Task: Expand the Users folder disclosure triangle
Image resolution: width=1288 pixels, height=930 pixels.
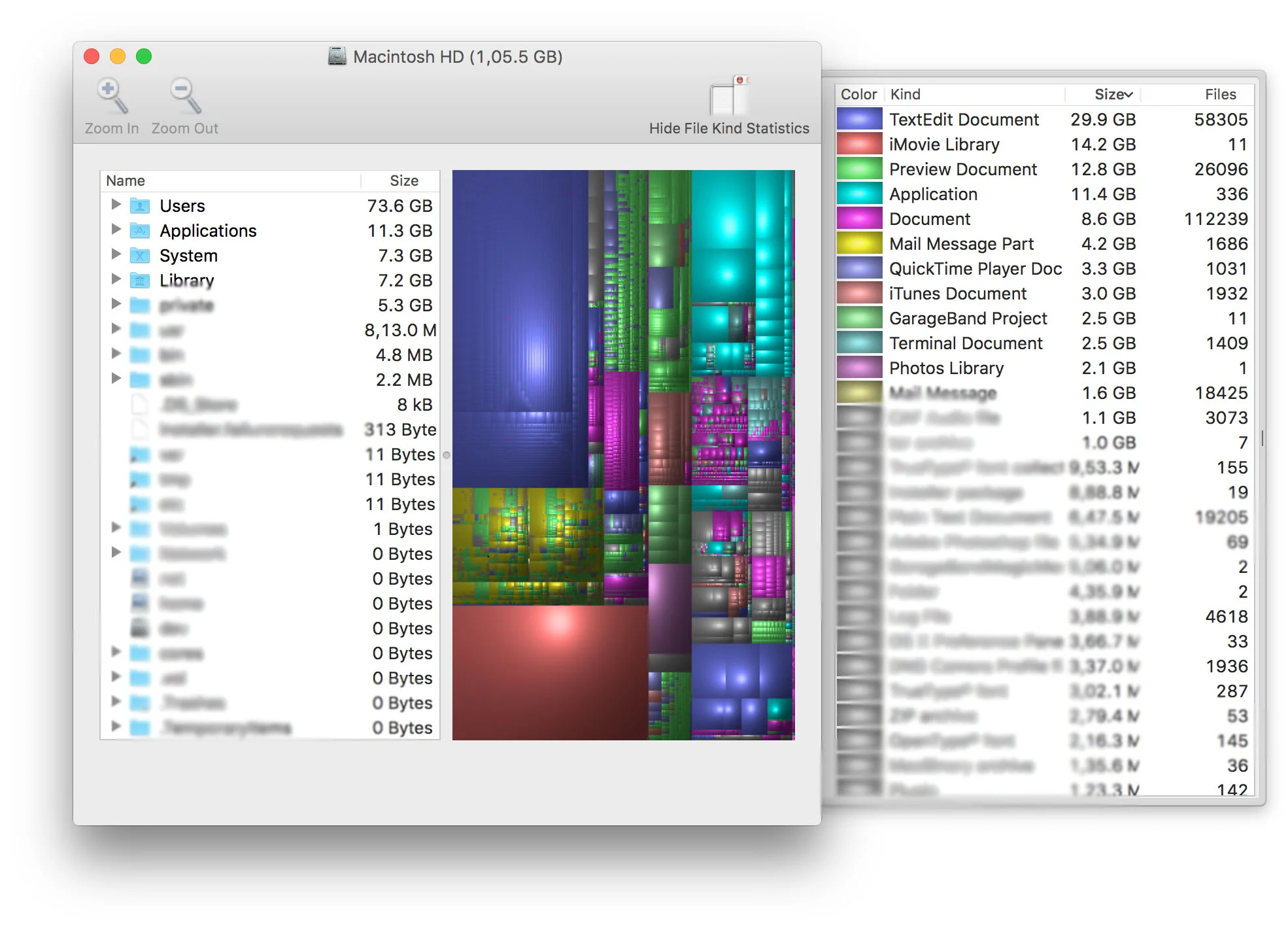Action: coord(116,205)
